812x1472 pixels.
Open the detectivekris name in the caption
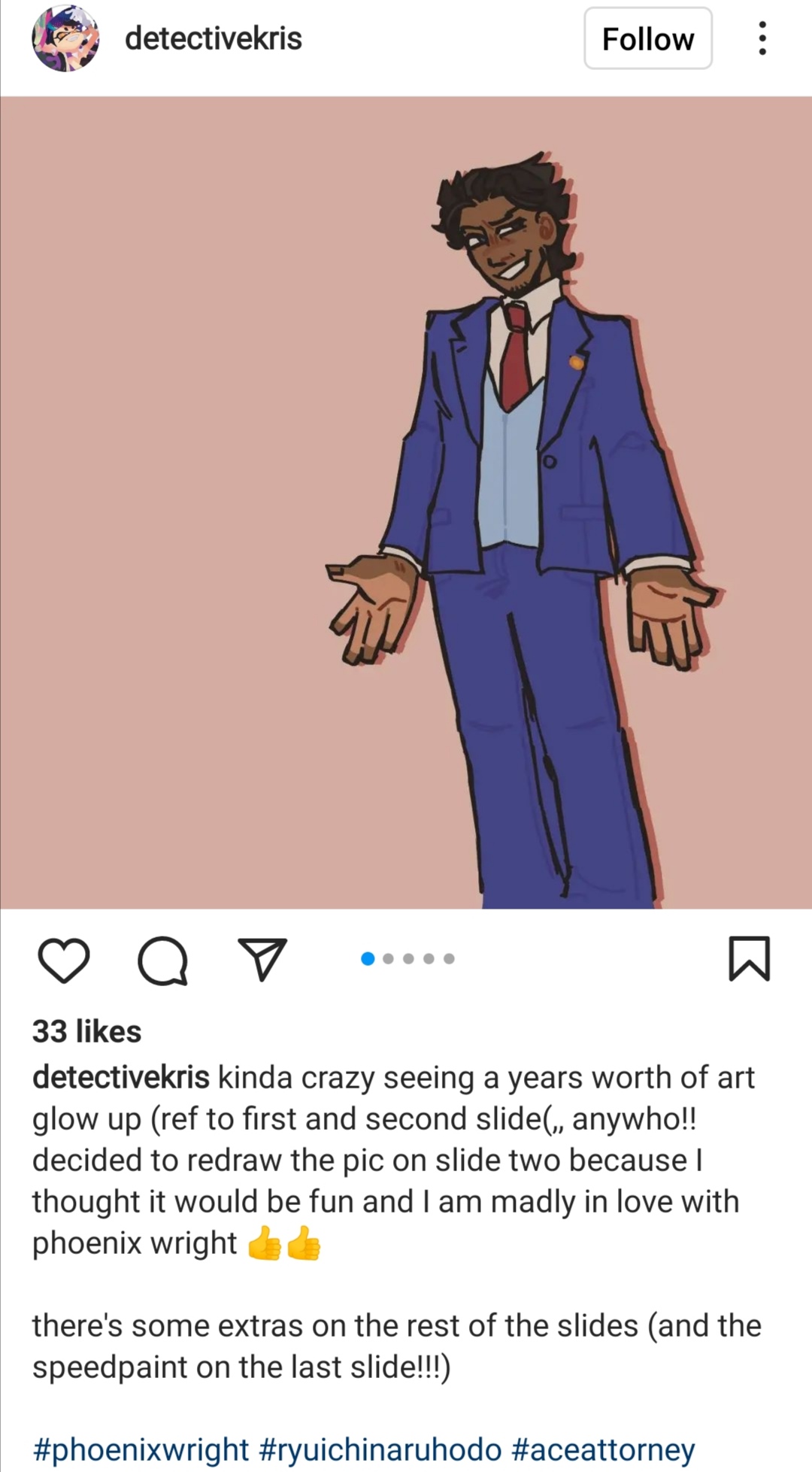pyautogui.click(x=120, y=1077)
